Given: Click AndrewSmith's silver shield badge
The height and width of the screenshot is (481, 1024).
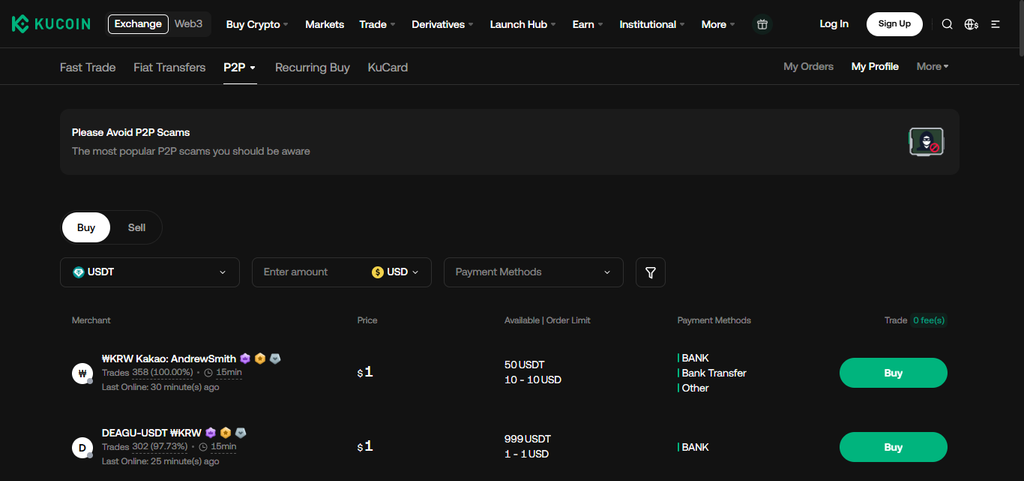Looking at the screenshot, I should (x=275, y=358).
